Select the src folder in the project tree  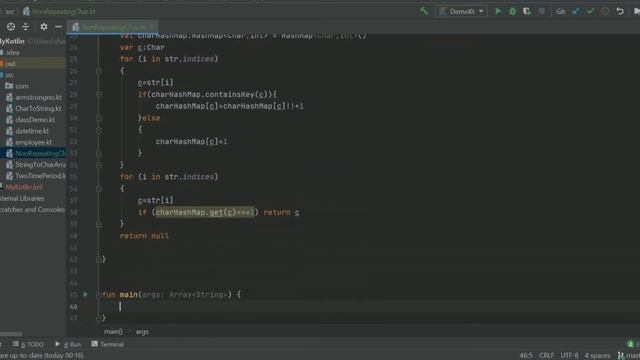(10, 75)
